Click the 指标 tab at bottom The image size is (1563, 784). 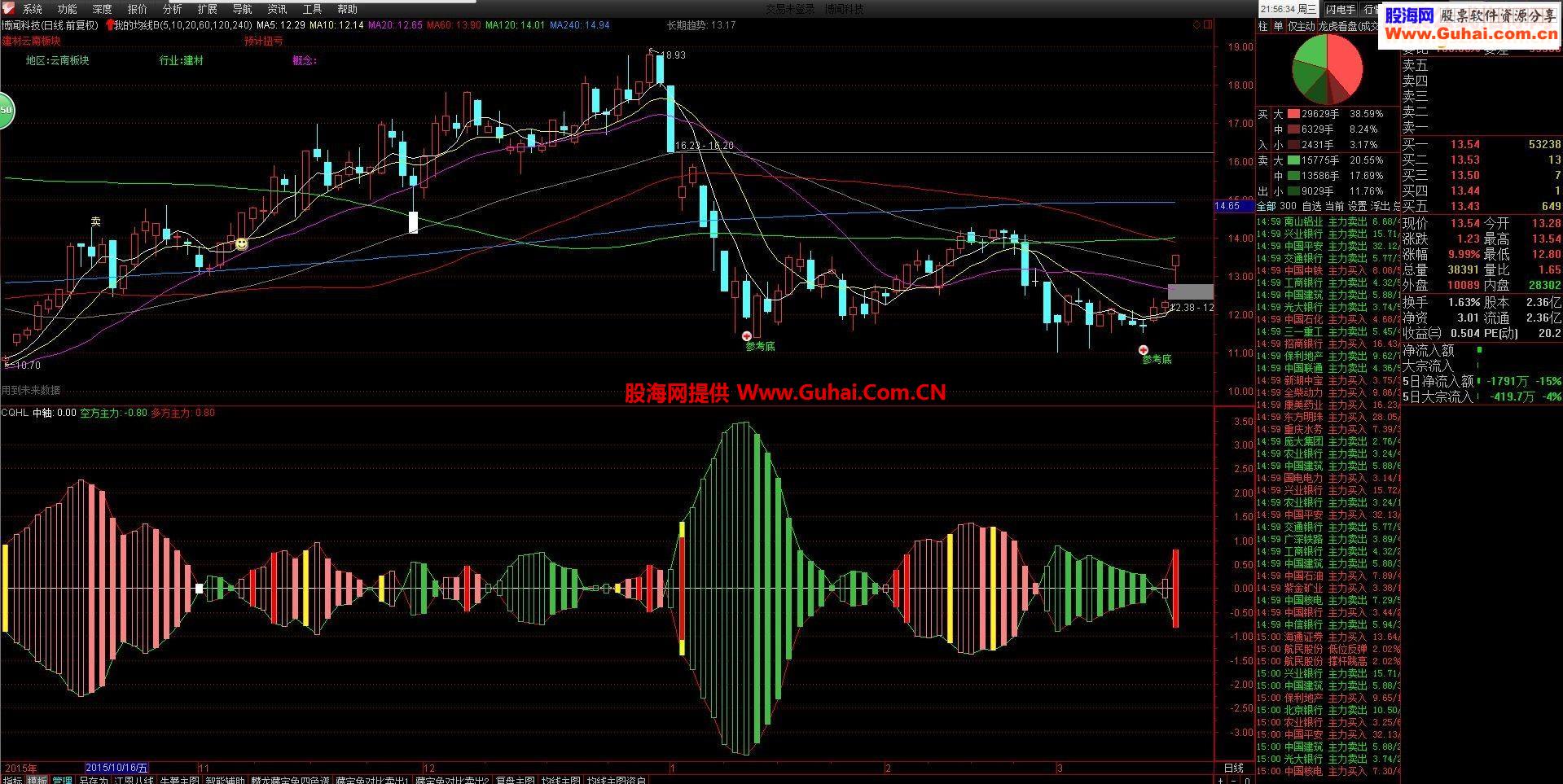coord(12,779)
